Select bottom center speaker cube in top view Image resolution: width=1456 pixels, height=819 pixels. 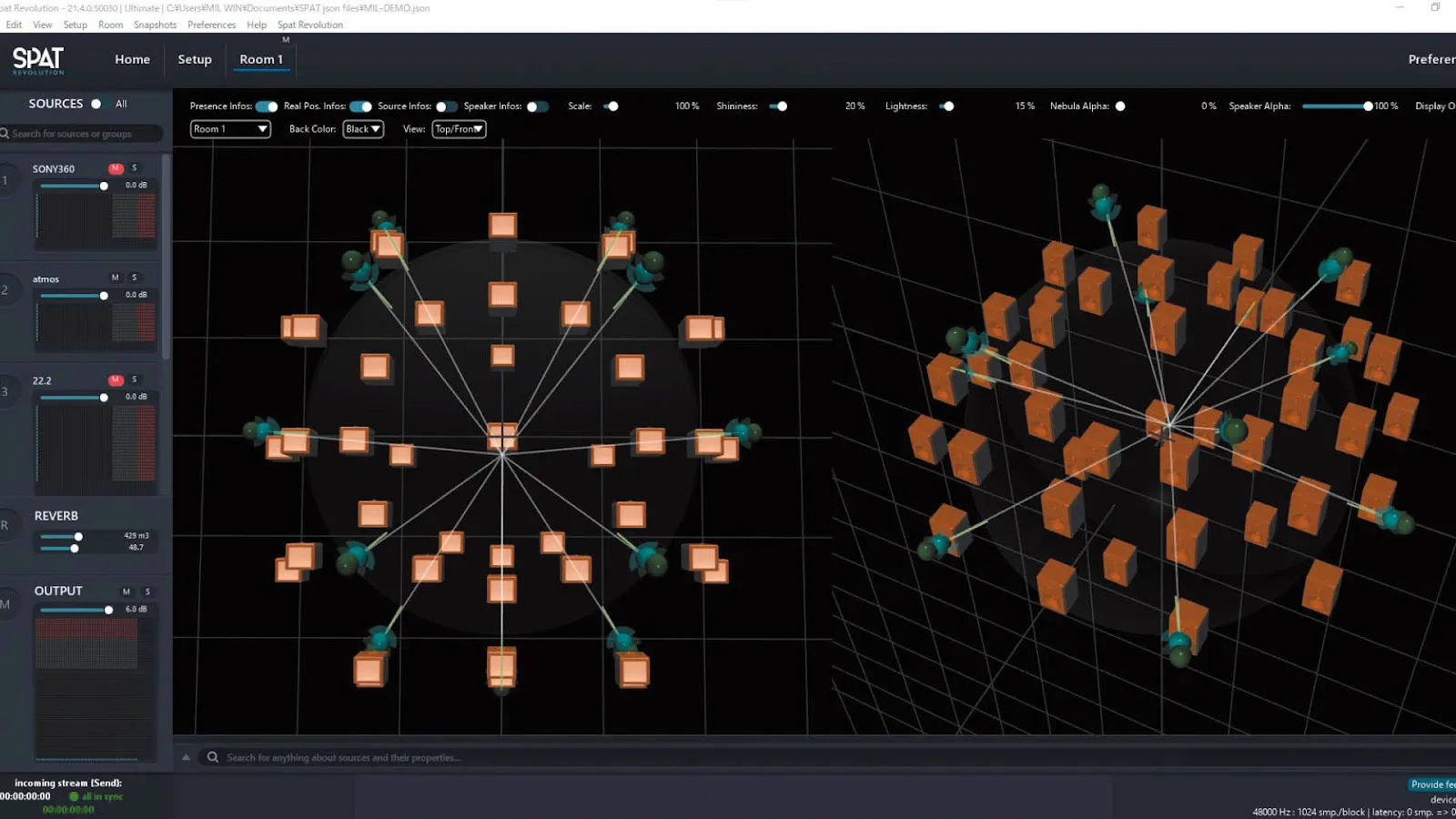(x=501, y=667)
